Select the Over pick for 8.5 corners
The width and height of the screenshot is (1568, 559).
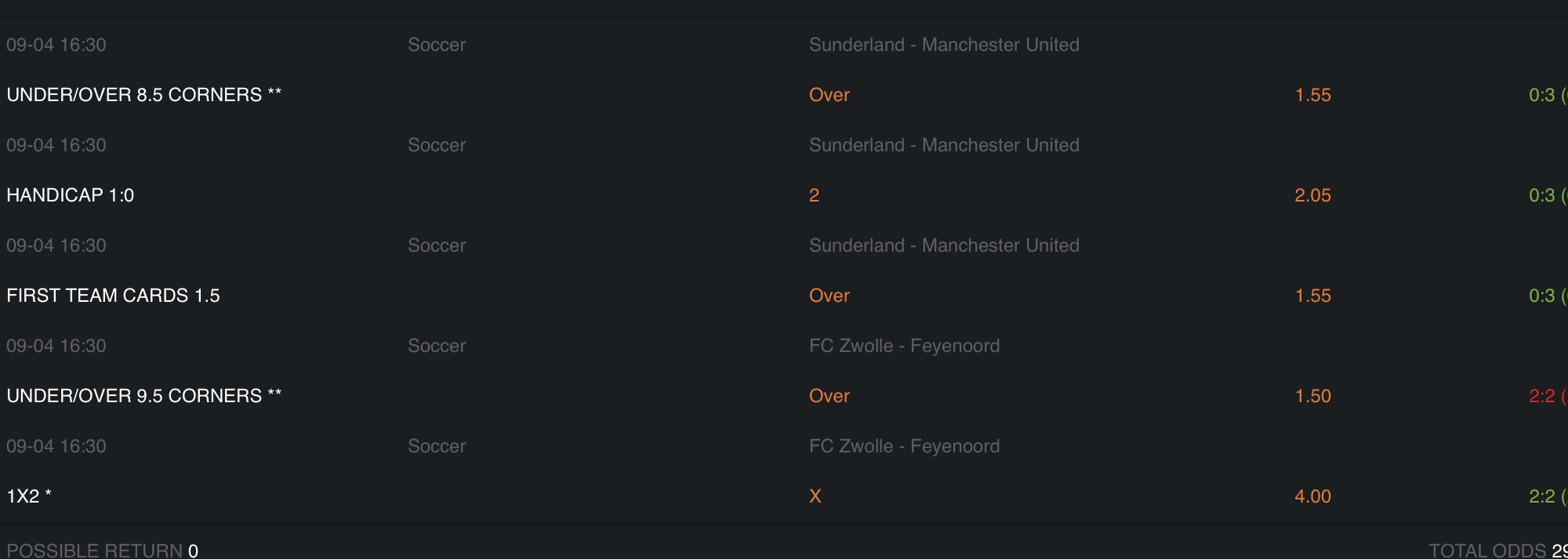(x=829, y=95)
